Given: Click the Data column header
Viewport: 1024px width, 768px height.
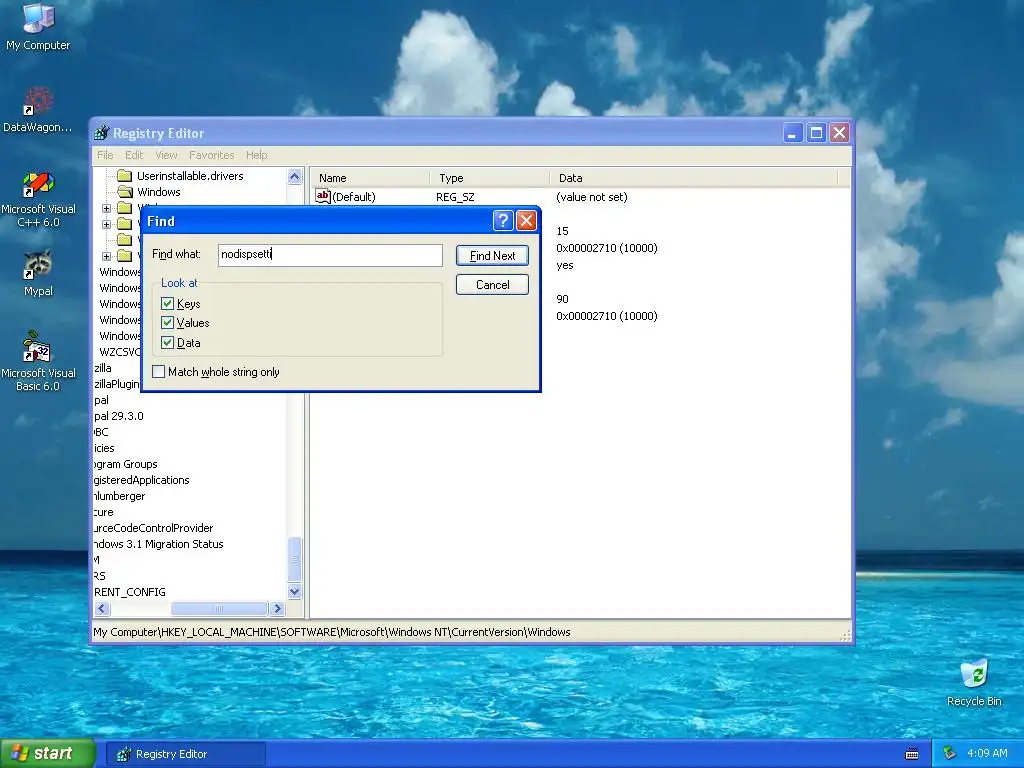Looking at the screenshot, I should (694, 178).
